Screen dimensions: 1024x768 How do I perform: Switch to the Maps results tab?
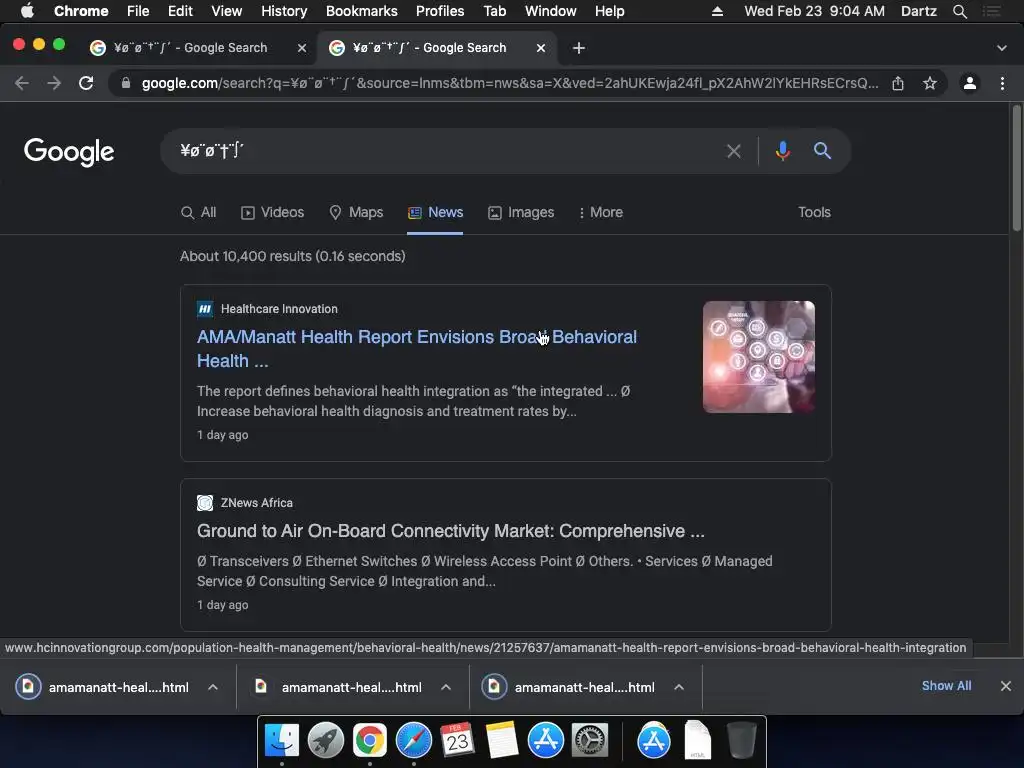click(x=356, y=212)
